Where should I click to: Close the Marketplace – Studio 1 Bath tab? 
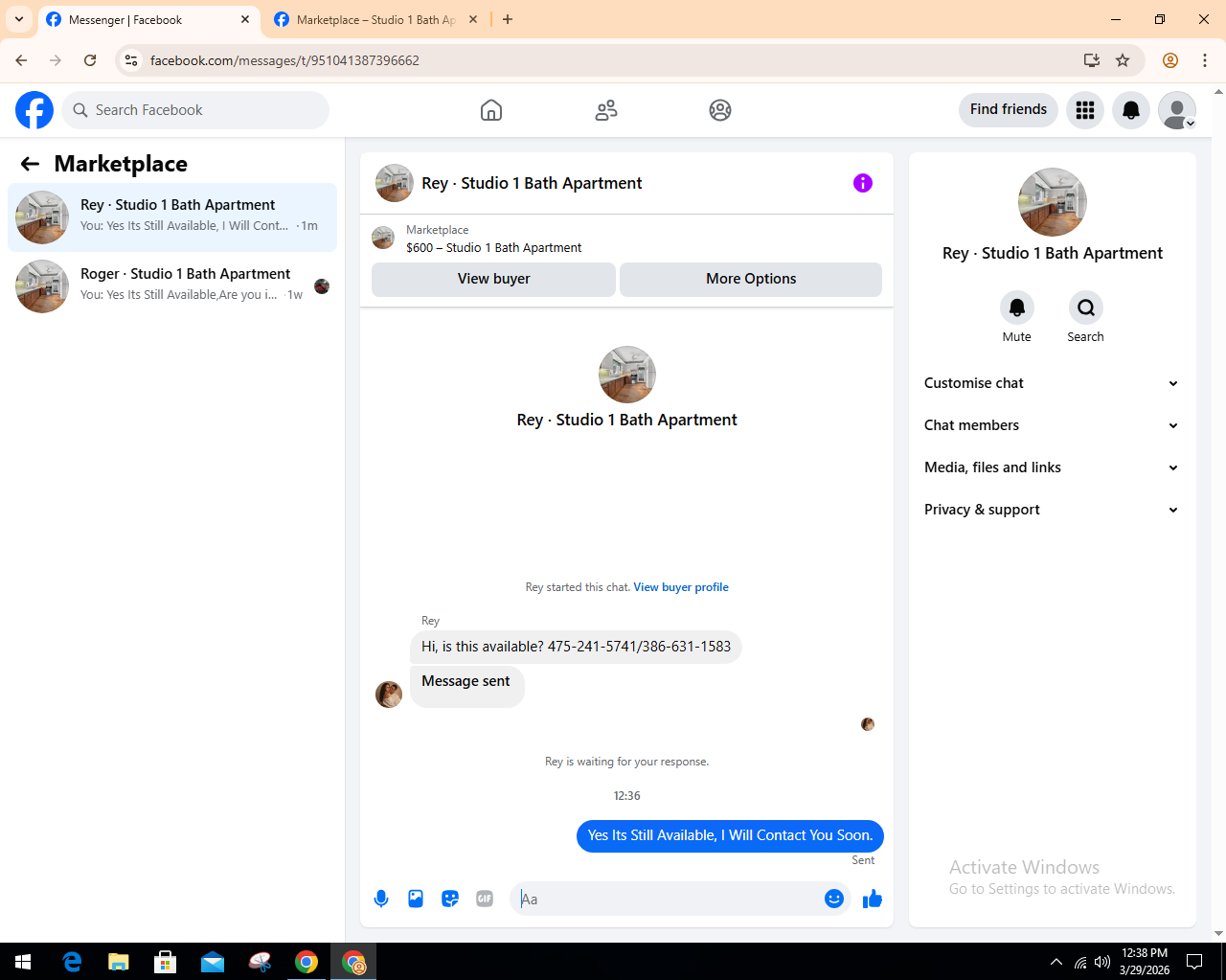(x=473, y=19)
